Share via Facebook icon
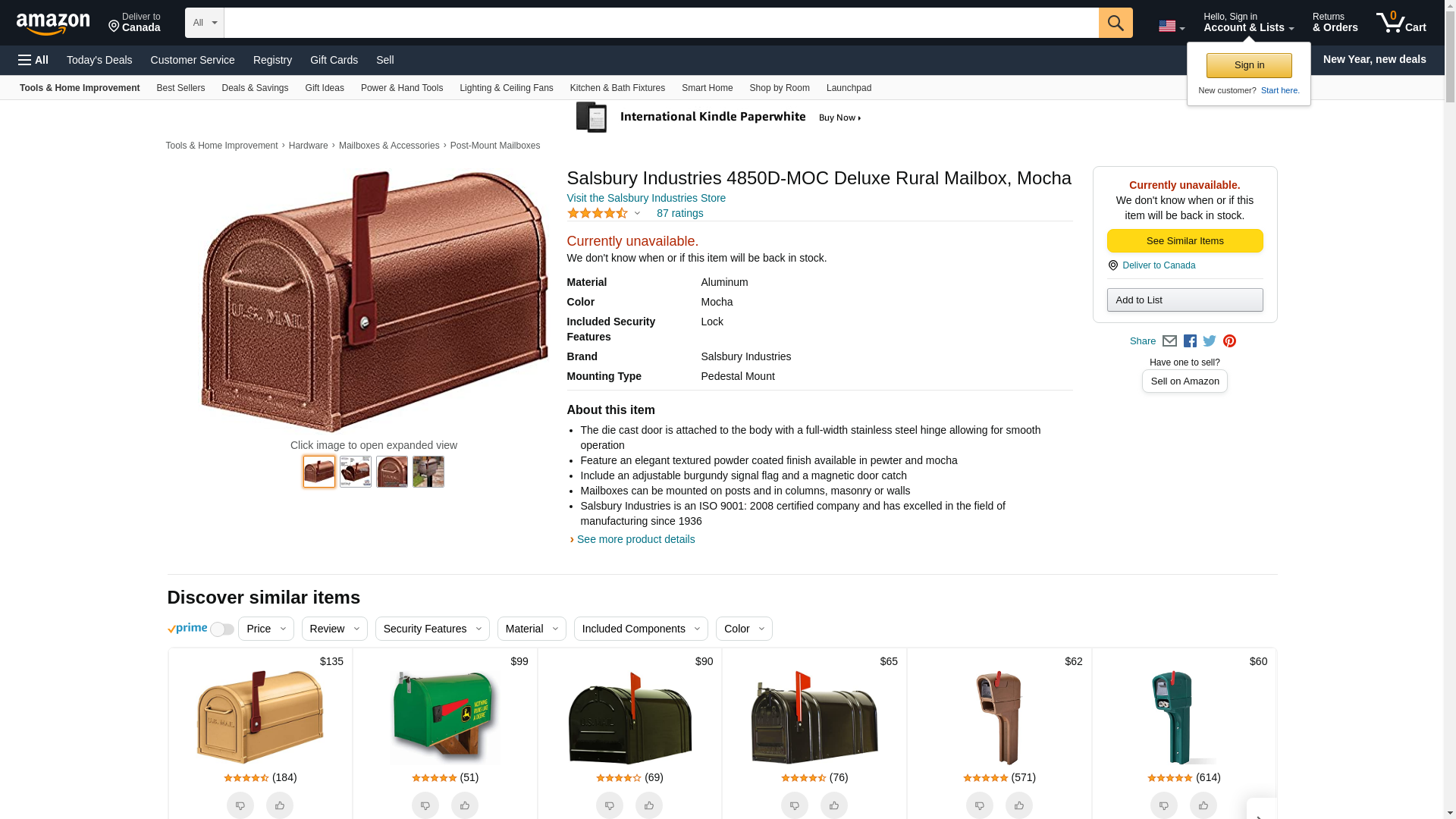Image resolution: width=1456 pixels, height=819 pixels. tap(1190, 341)
